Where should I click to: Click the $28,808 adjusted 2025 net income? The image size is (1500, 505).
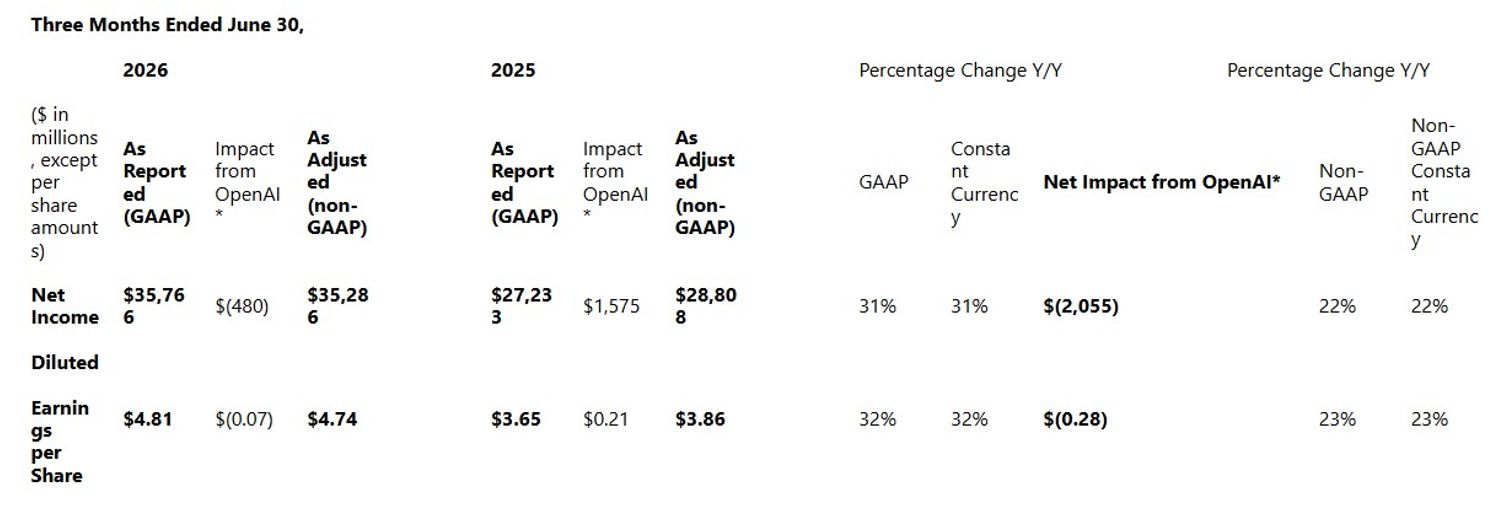pos(706,306)
